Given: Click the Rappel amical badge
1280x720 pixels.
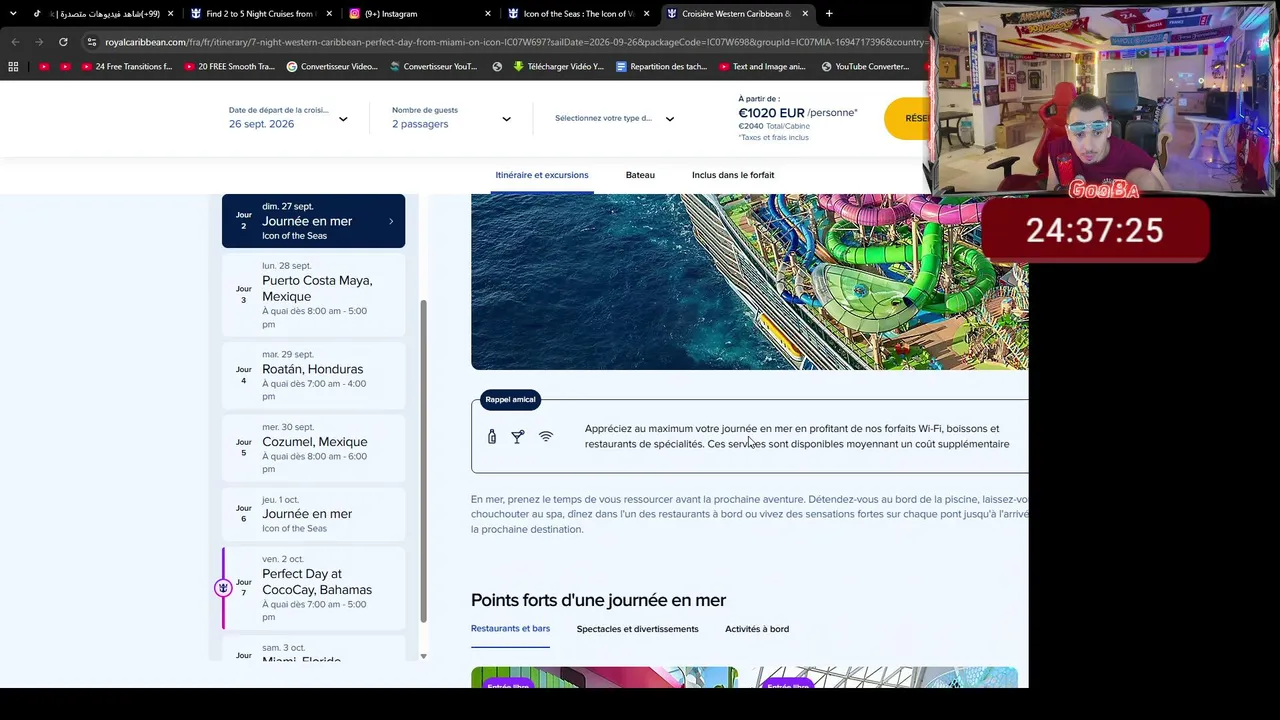Looking at the screenshot, I should (510, 400).
